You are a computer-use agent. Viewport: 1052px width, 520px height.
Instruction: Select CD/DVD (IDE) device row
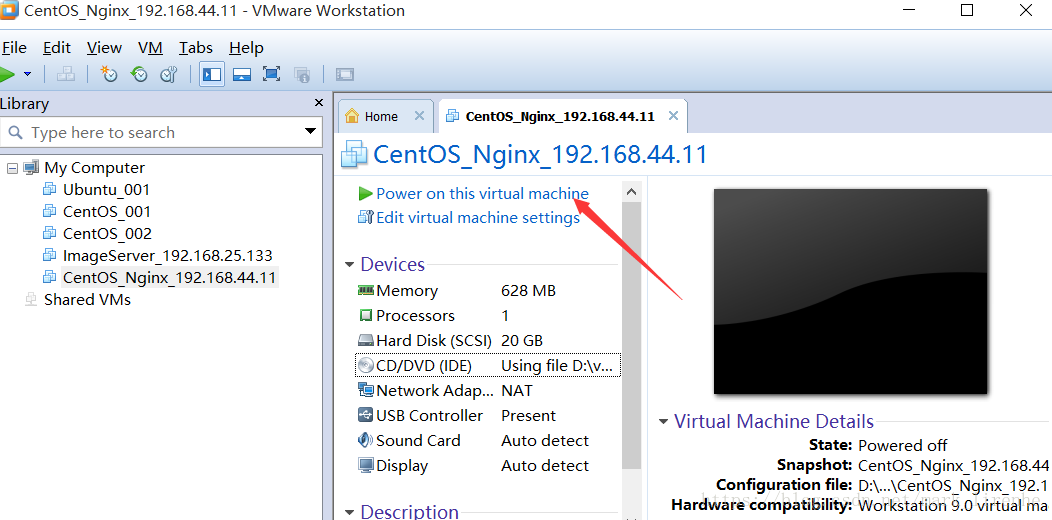click(488, 366)
